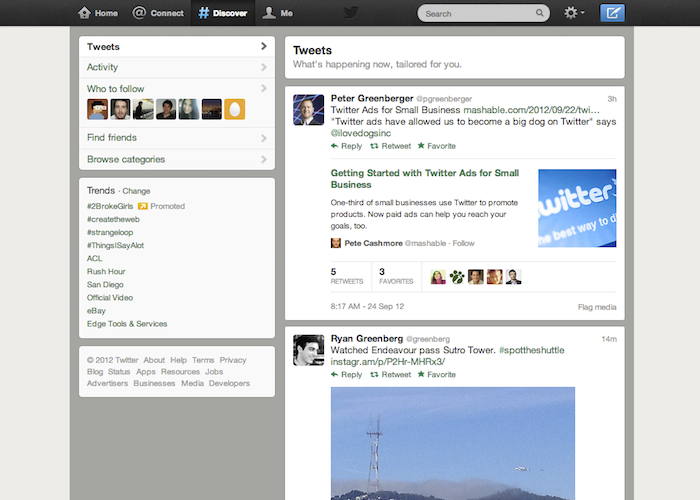Favorite Ryan Greenberg's tweet
The height and width of the screenshot is (500, 700).
pos(436,375)
